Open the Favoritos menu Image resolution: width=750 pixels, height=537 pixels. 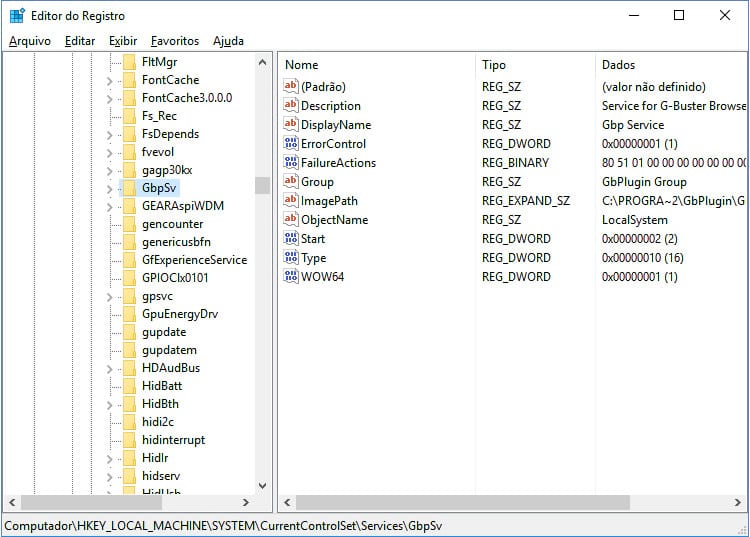tap(175, 41)
